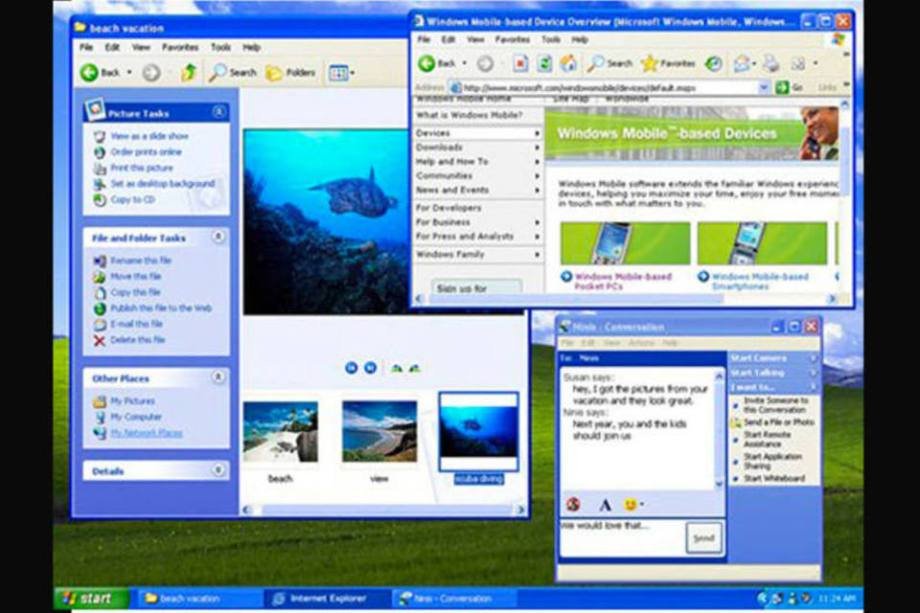Click E-mail this file

[x=128, y=324]
